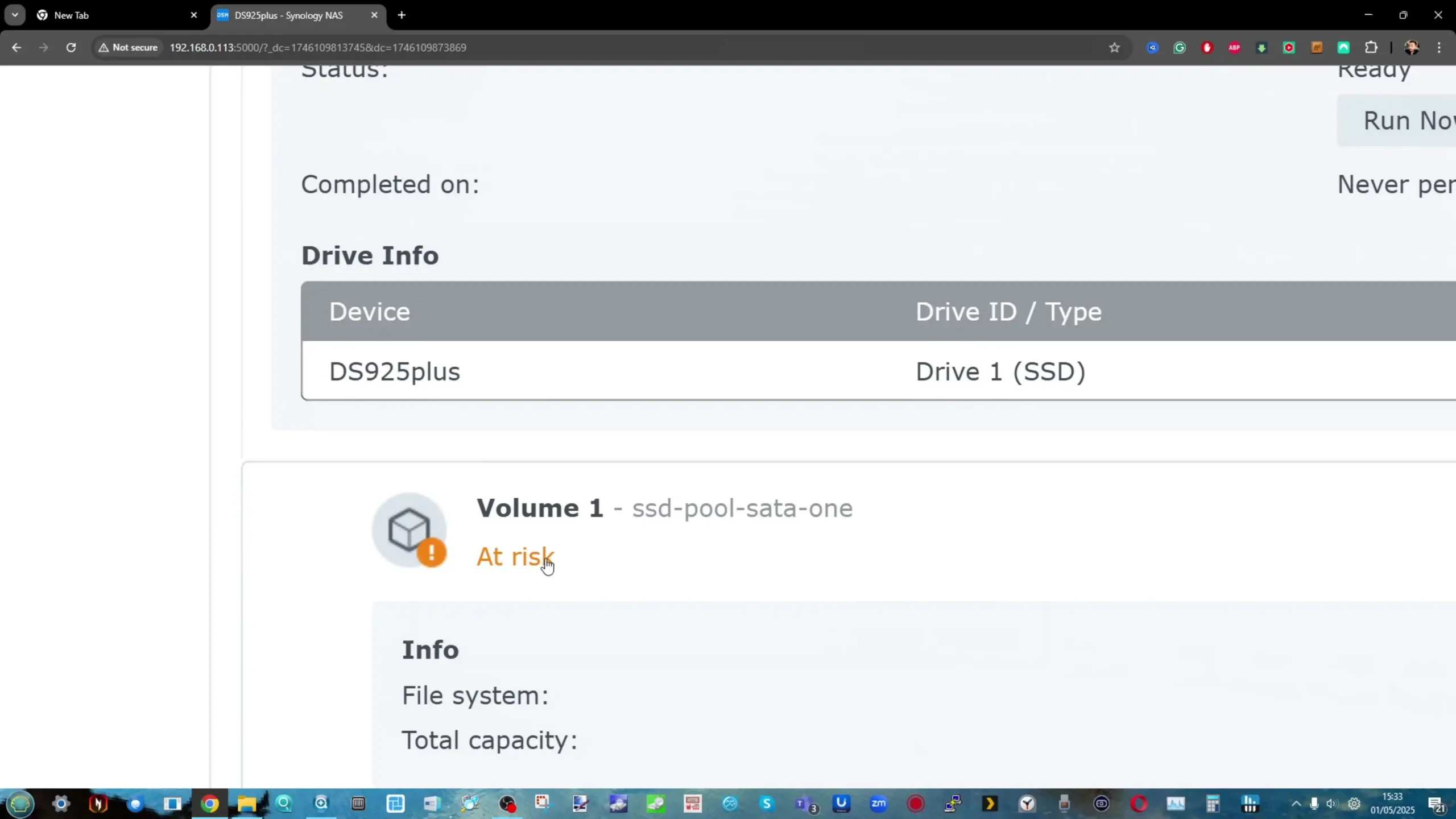Click the microphone tray icon
Image resolution: width=1456 pixels, height=819 pixels.
pos(1314,804)
